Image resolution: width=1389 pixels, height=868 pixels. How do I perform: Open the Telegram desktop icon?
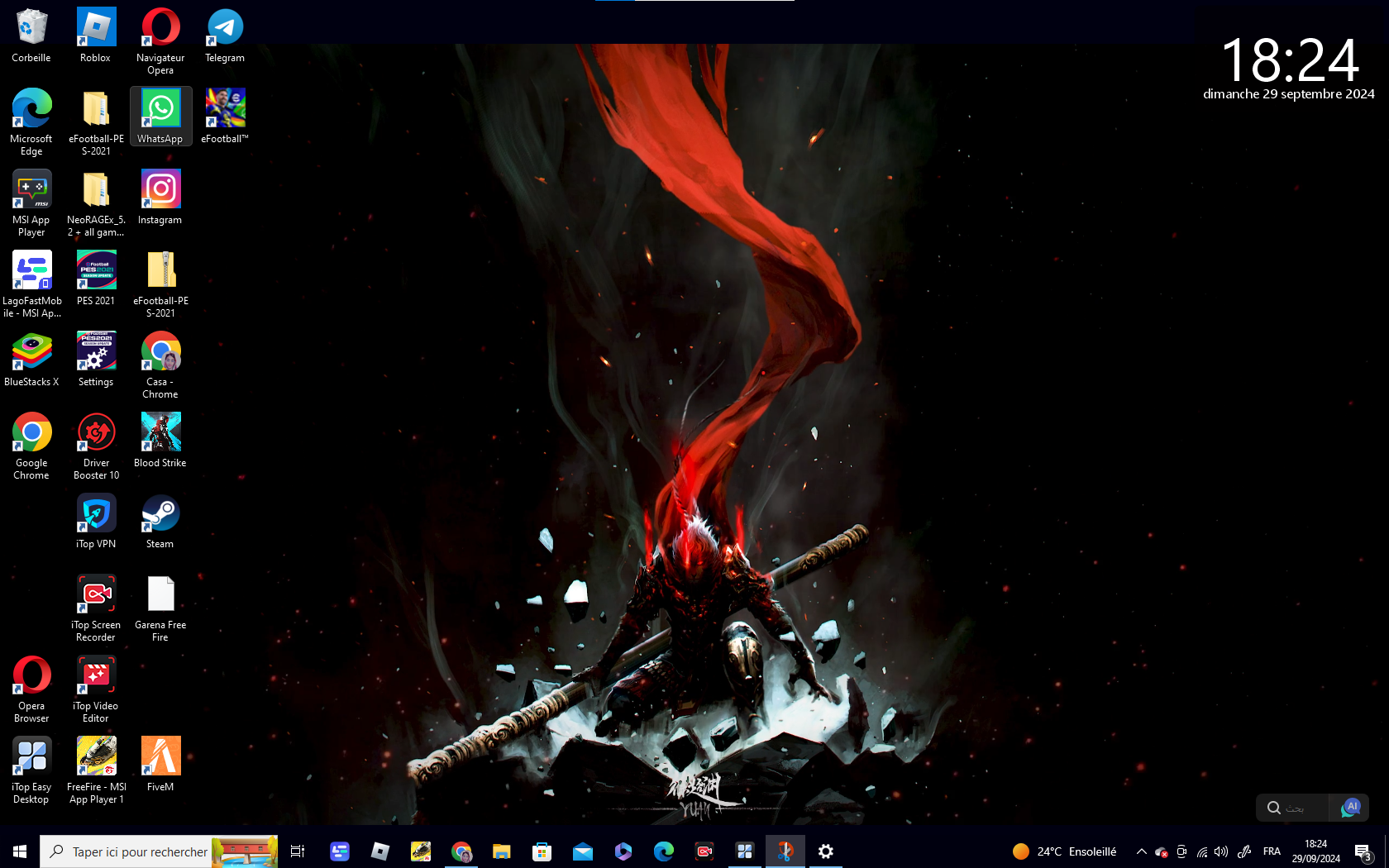(x=225, y=36)
